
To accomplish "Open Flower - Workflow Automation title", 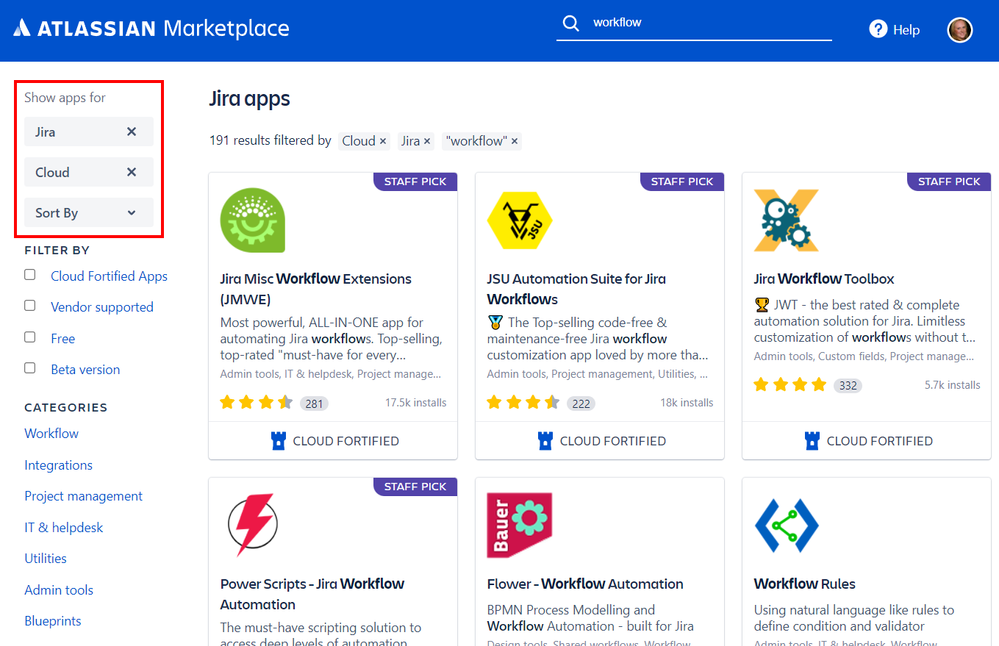I will point(585,584).
